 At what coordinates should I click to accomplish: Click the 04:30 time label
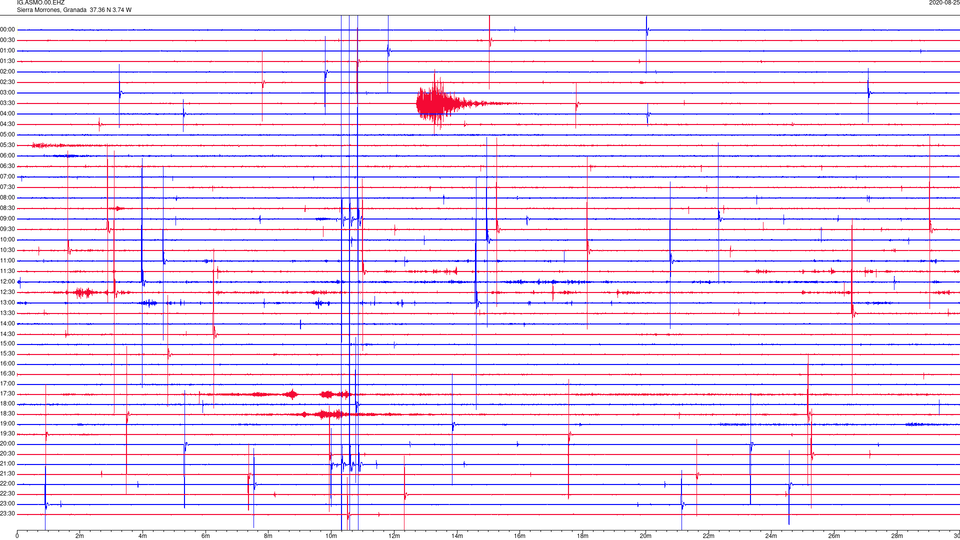click(x=8, y=124)
